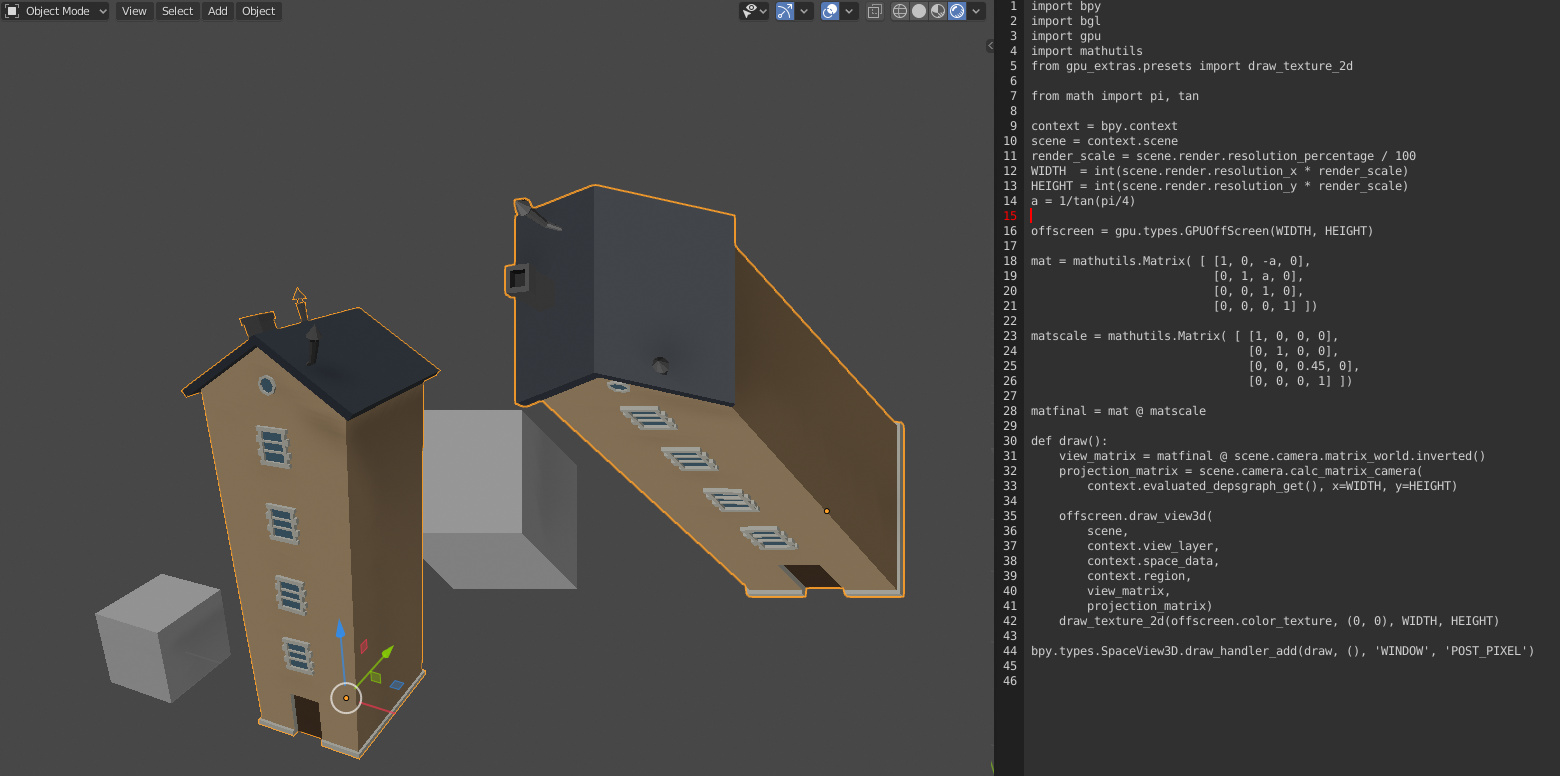The image size is (1560, 776).
Task: Click the blue Z-axis arrow of the move gizmo
Action: [340, 630]
